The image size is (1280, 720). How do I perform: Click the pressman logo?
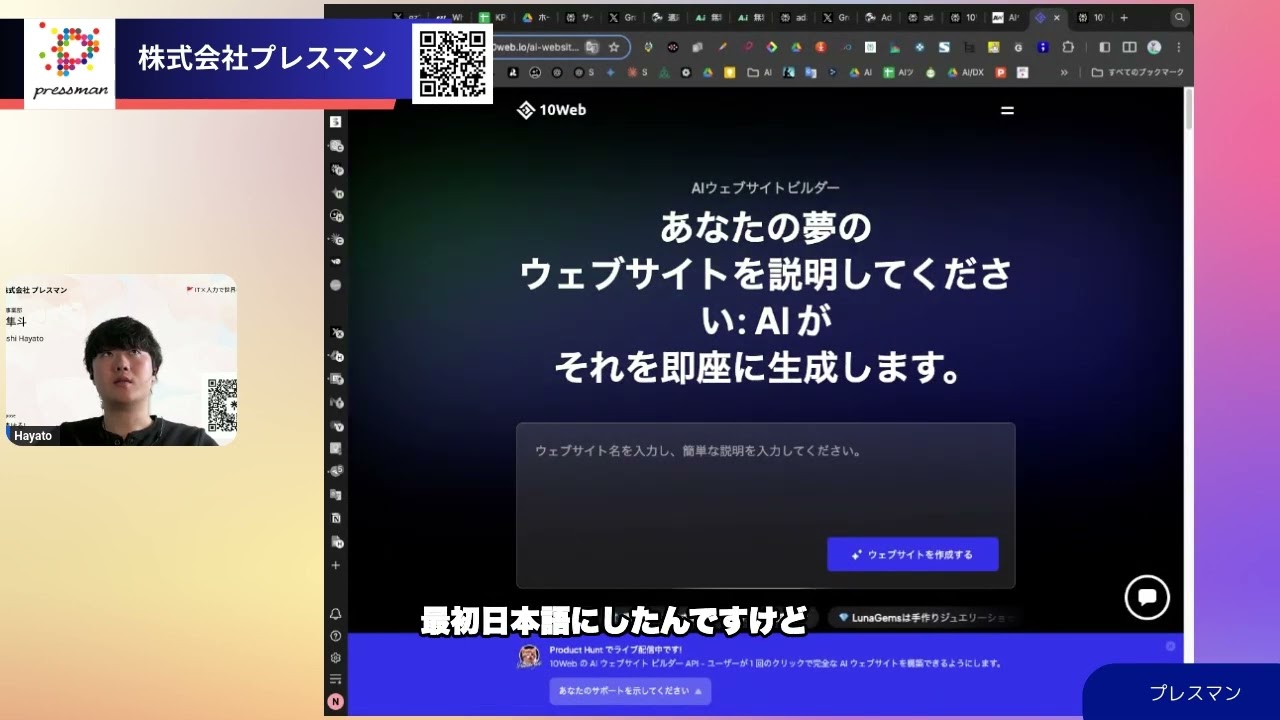pos(69,62)
